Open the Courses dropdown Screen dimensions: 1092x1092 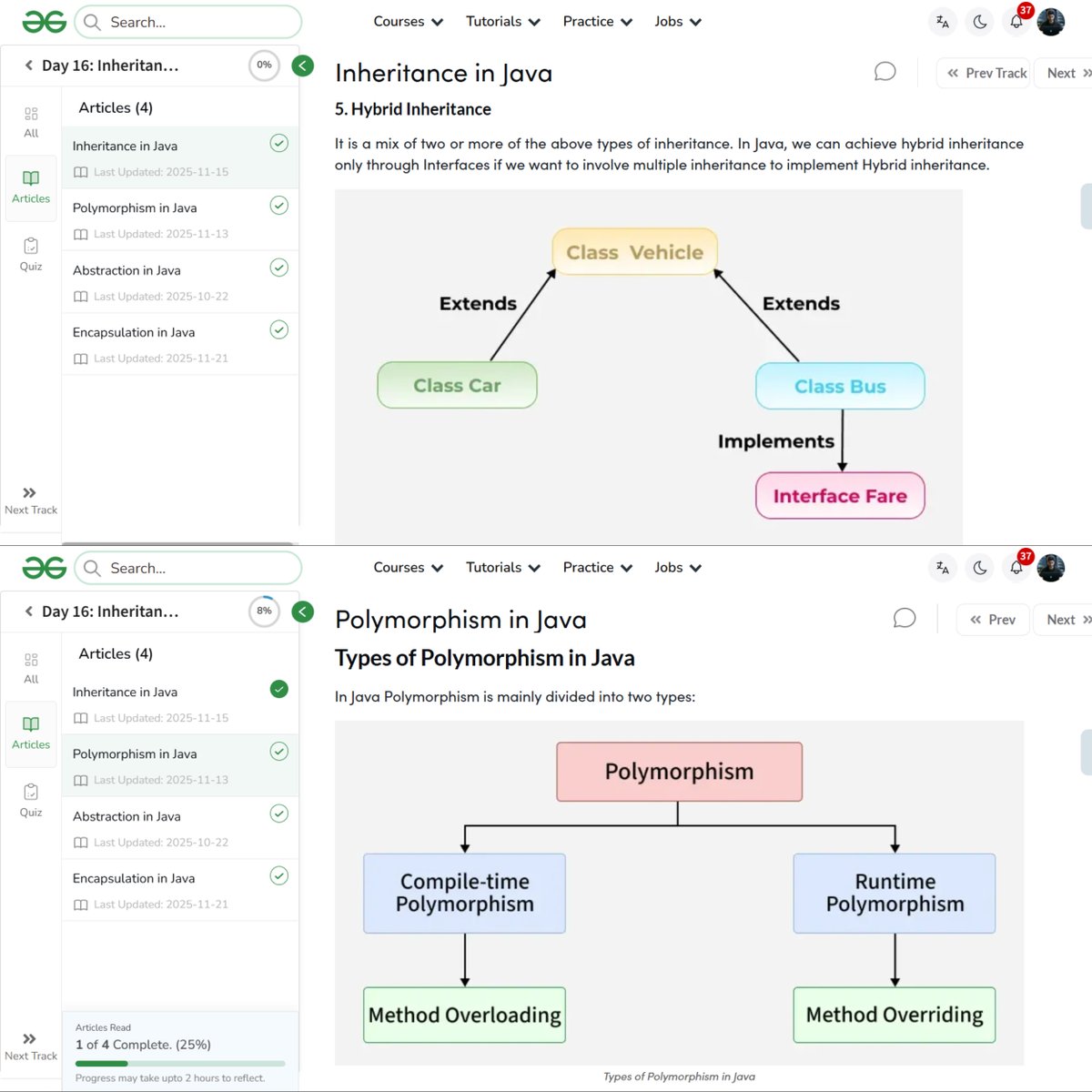tap(408, 21)
